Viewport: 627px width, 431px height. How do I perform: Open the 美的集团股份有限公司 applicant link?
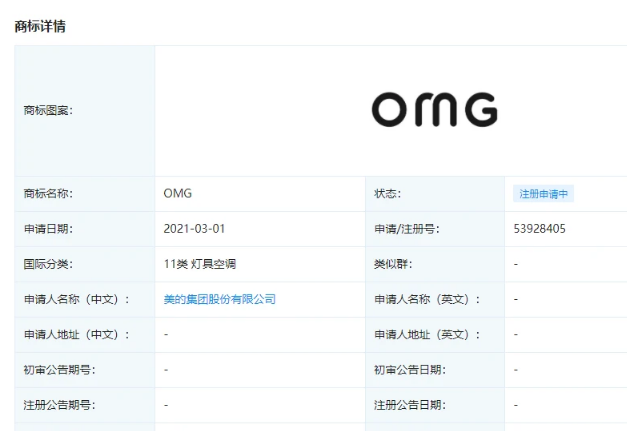[220, 299]
